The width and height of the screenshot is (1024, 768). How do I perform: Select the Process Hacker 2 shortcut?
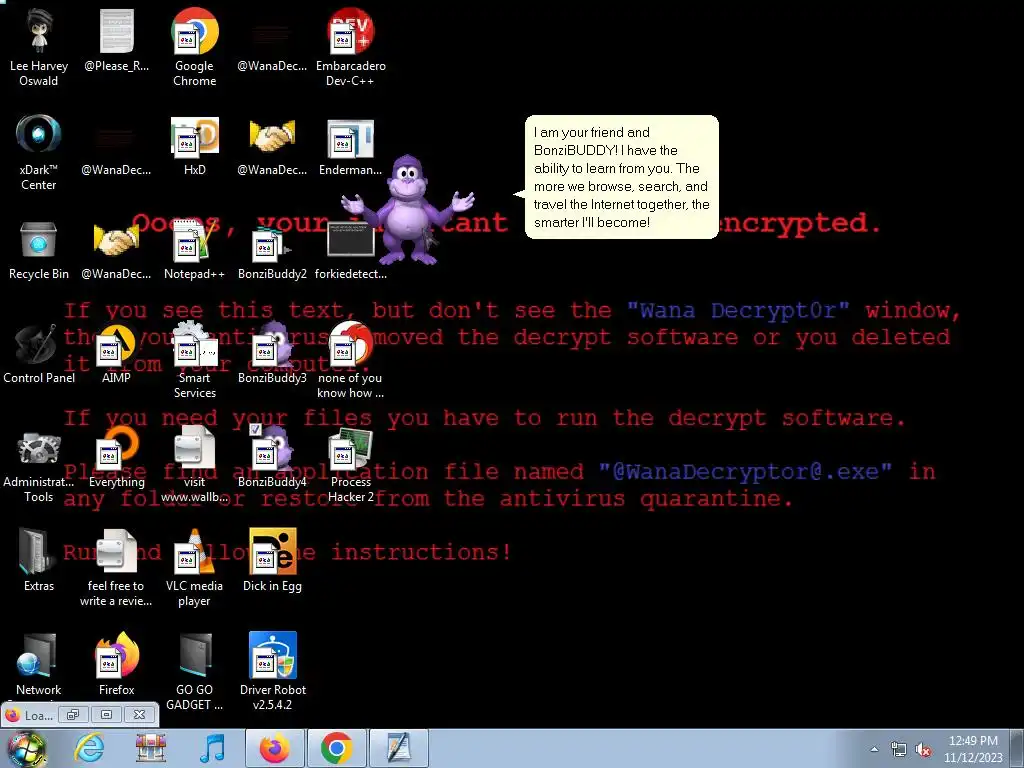tap(351, 464)
